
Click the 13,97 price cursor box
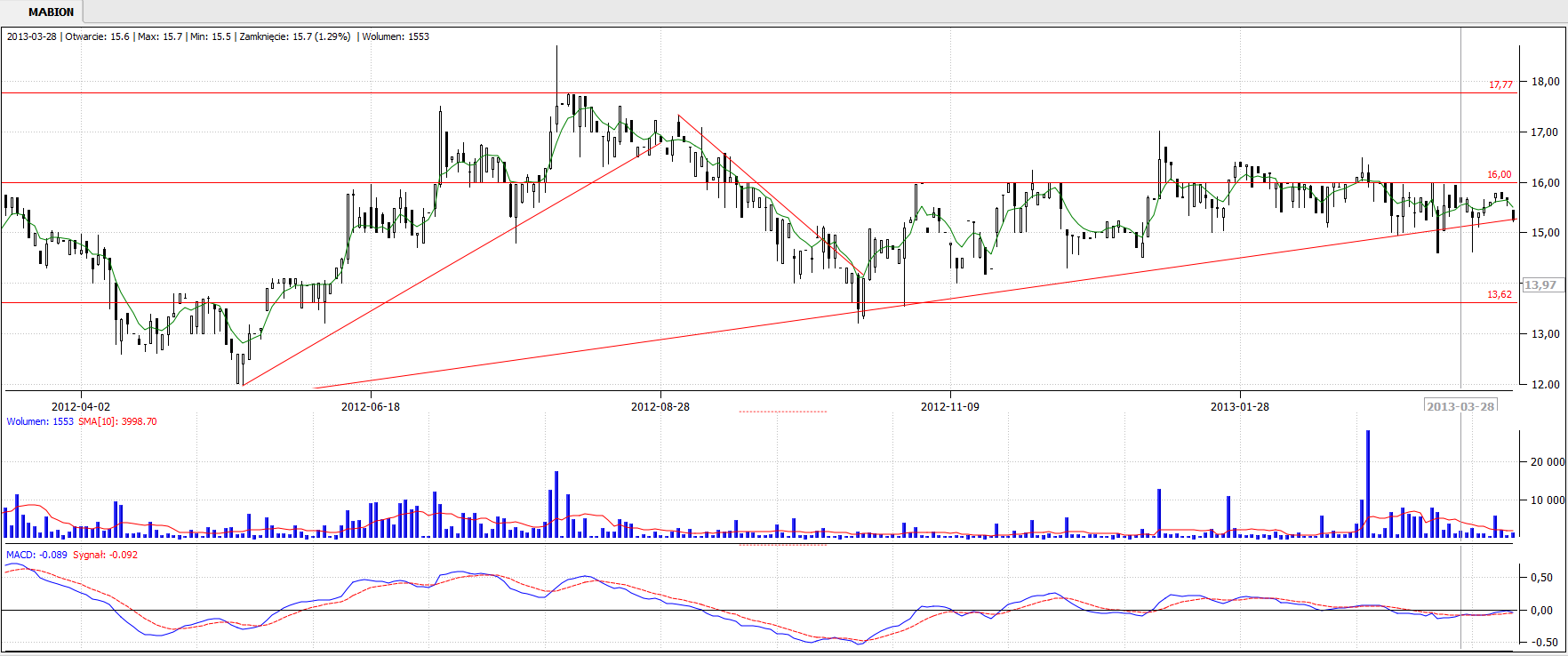[1540, 284]
